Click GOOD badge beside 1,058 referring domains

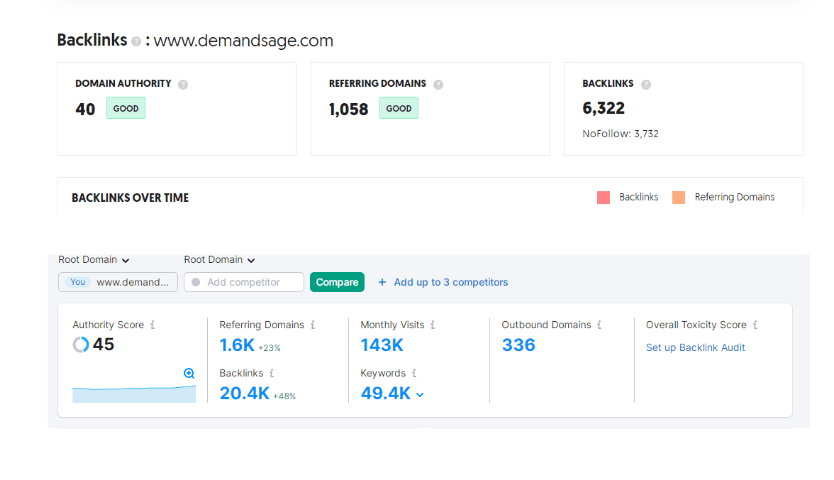398,108
